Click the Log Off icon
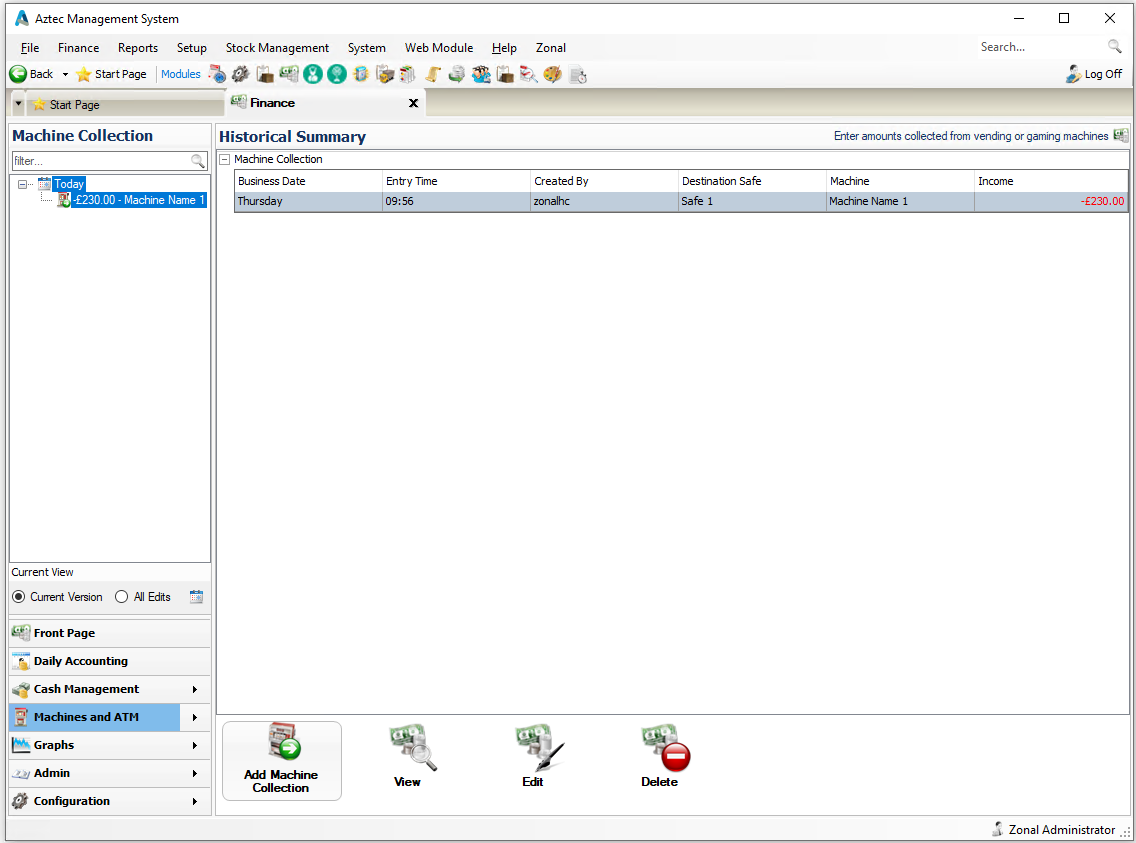 pos(1074,74)
